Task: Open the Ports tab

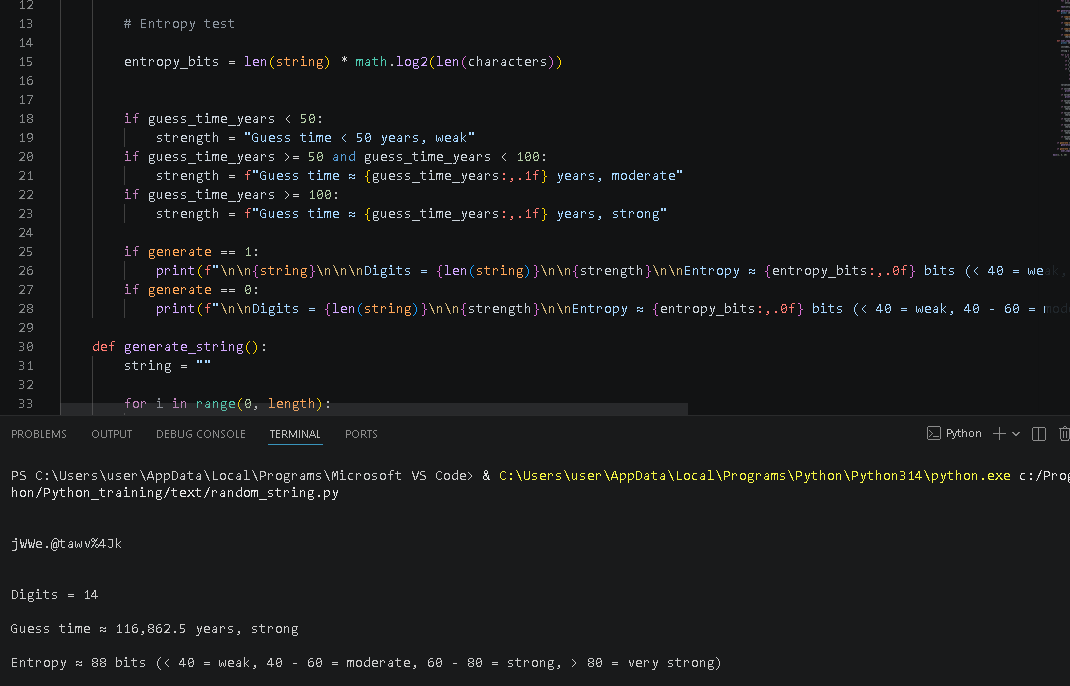Action: click(x=361, y=434)
